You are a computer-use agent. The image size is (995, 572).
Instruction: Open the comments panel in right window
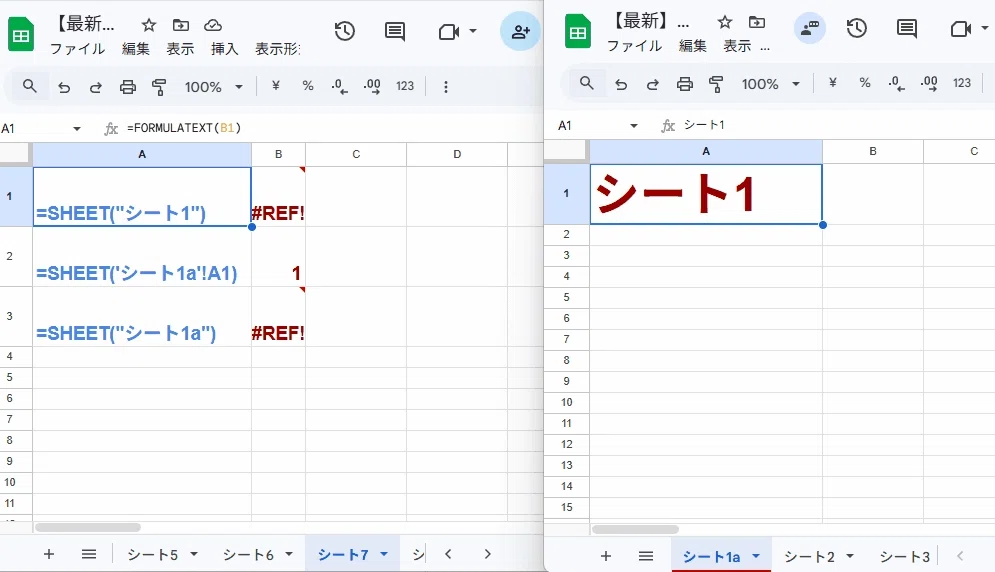point(907,28)
